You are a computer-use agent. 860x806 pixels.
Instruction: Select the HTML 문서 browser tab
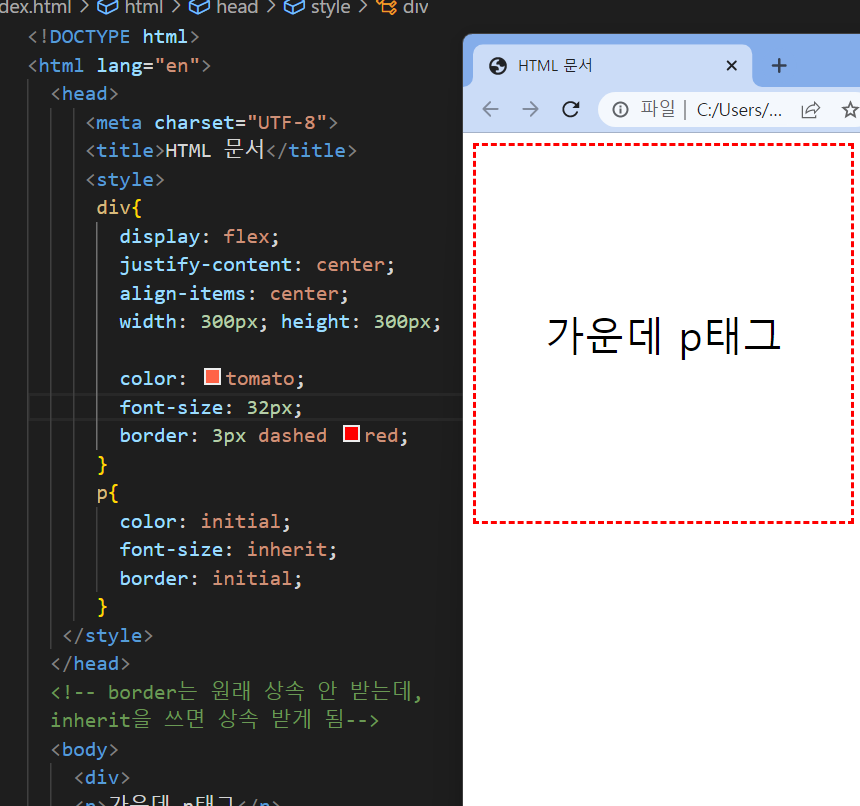coord(612,66)
